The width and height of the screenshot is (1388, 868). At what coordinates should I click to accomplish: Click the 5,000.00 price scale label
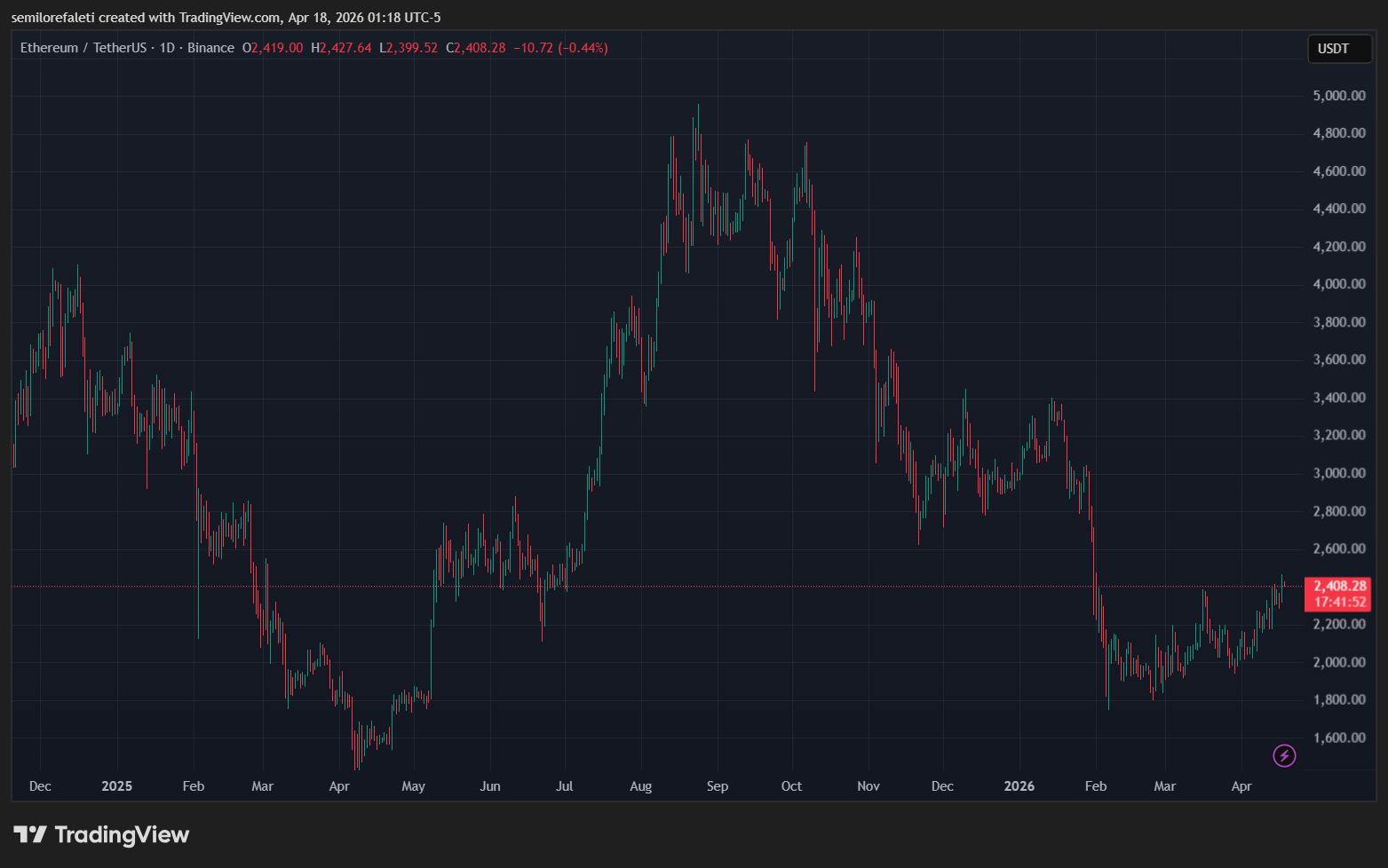1337,95
